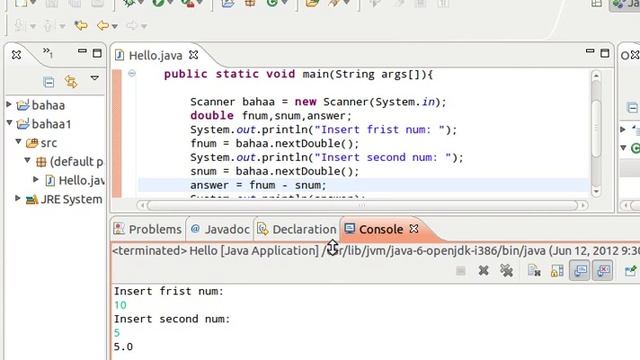Expand the JRE System Library node

coord(18,198)
